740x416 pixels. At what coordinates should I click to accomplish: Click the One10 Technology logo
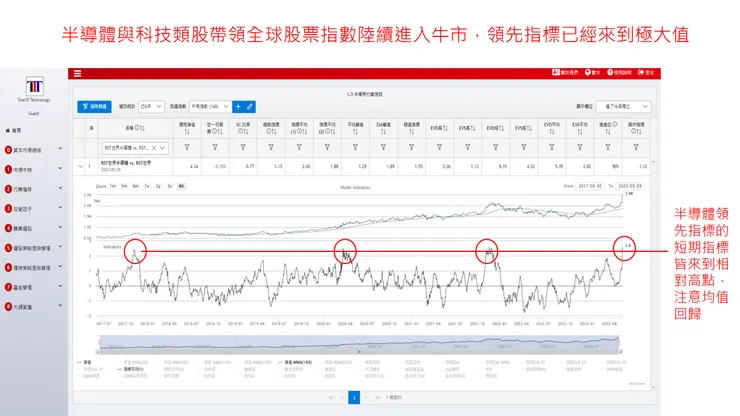(x=34, y=86)
